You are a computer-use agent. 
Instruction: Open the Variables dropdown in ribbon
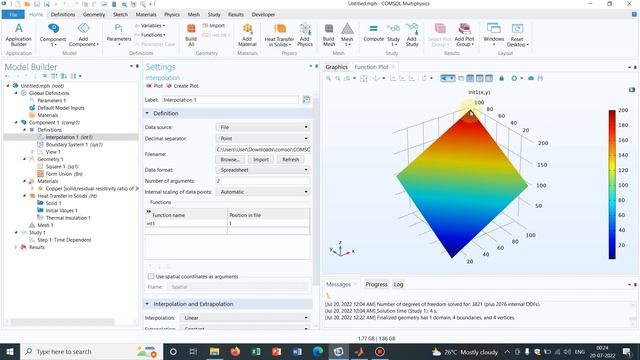tap(150, 26)
